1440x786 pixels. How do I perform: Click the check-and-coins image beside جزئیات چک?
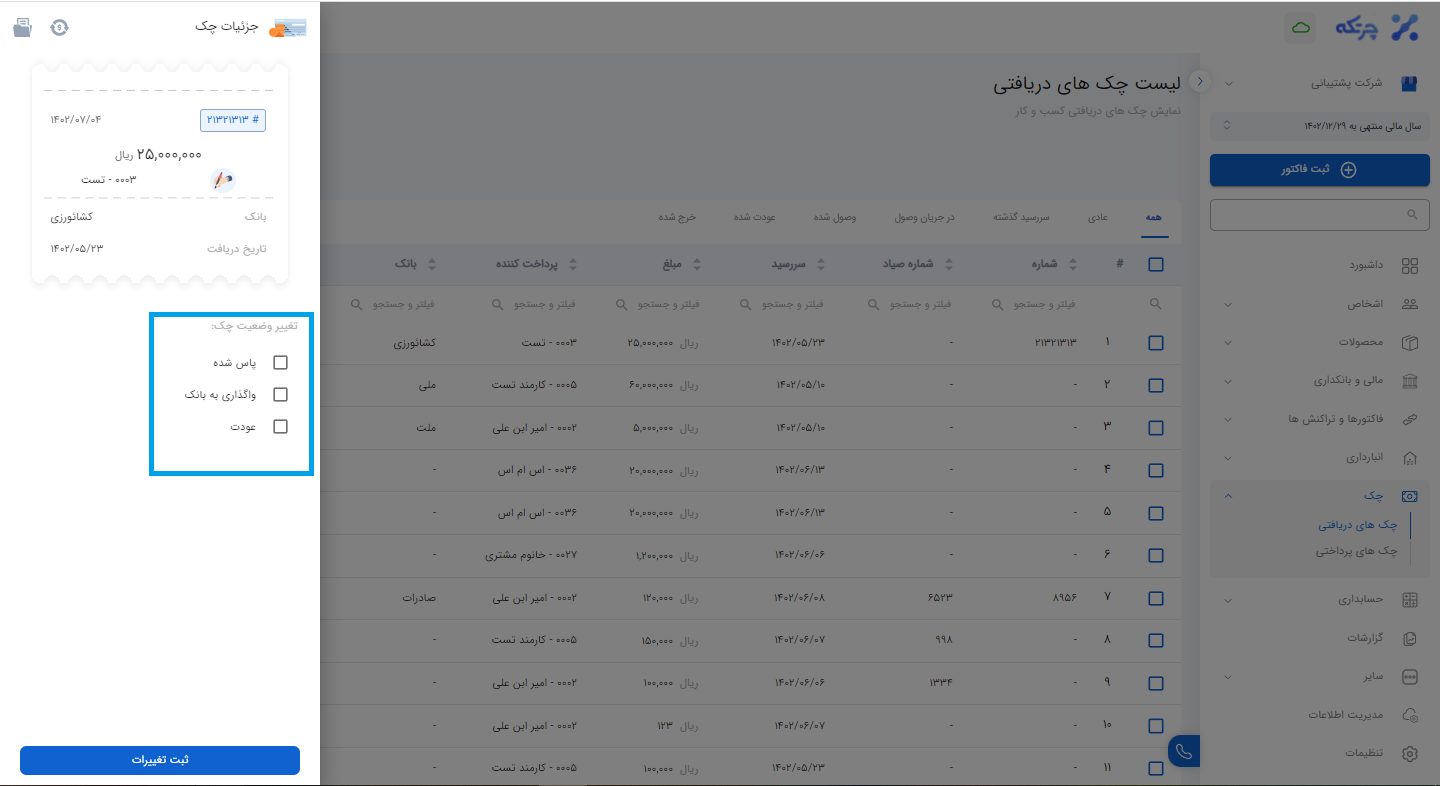click(288, 28)
